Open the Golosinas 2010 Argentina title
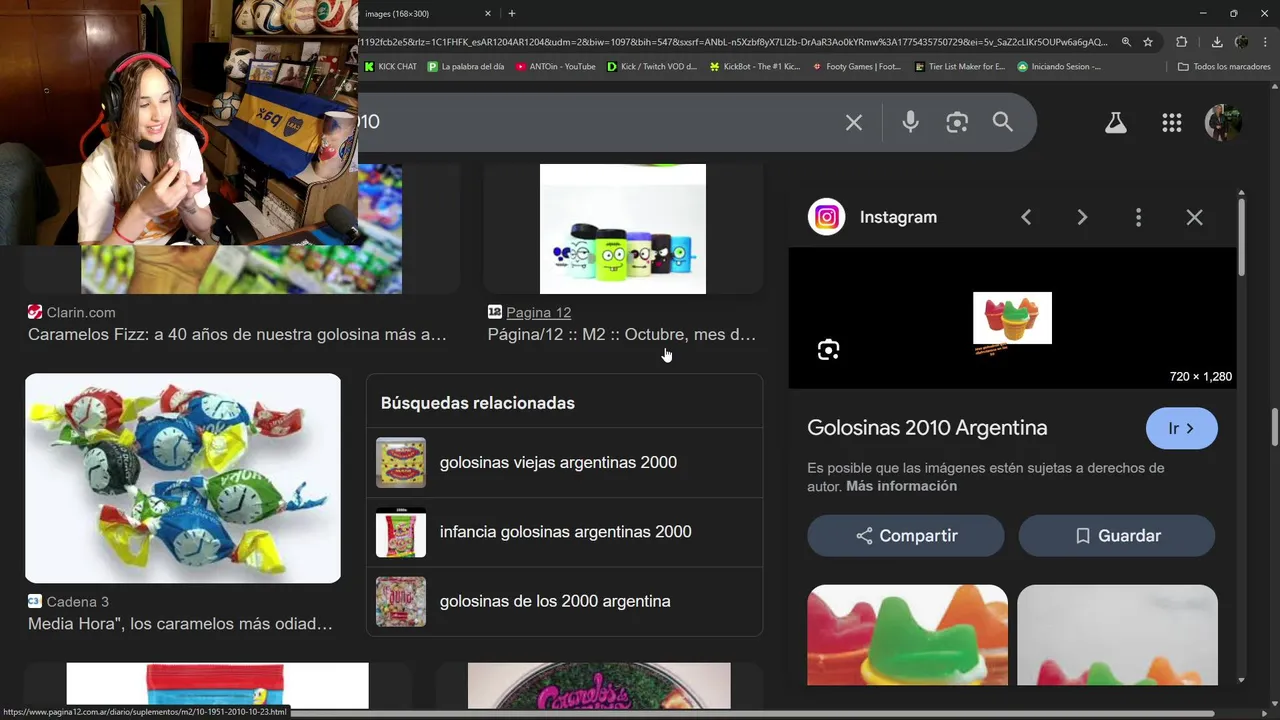Viewport: 1280px width, 720px height. point(927,428)
